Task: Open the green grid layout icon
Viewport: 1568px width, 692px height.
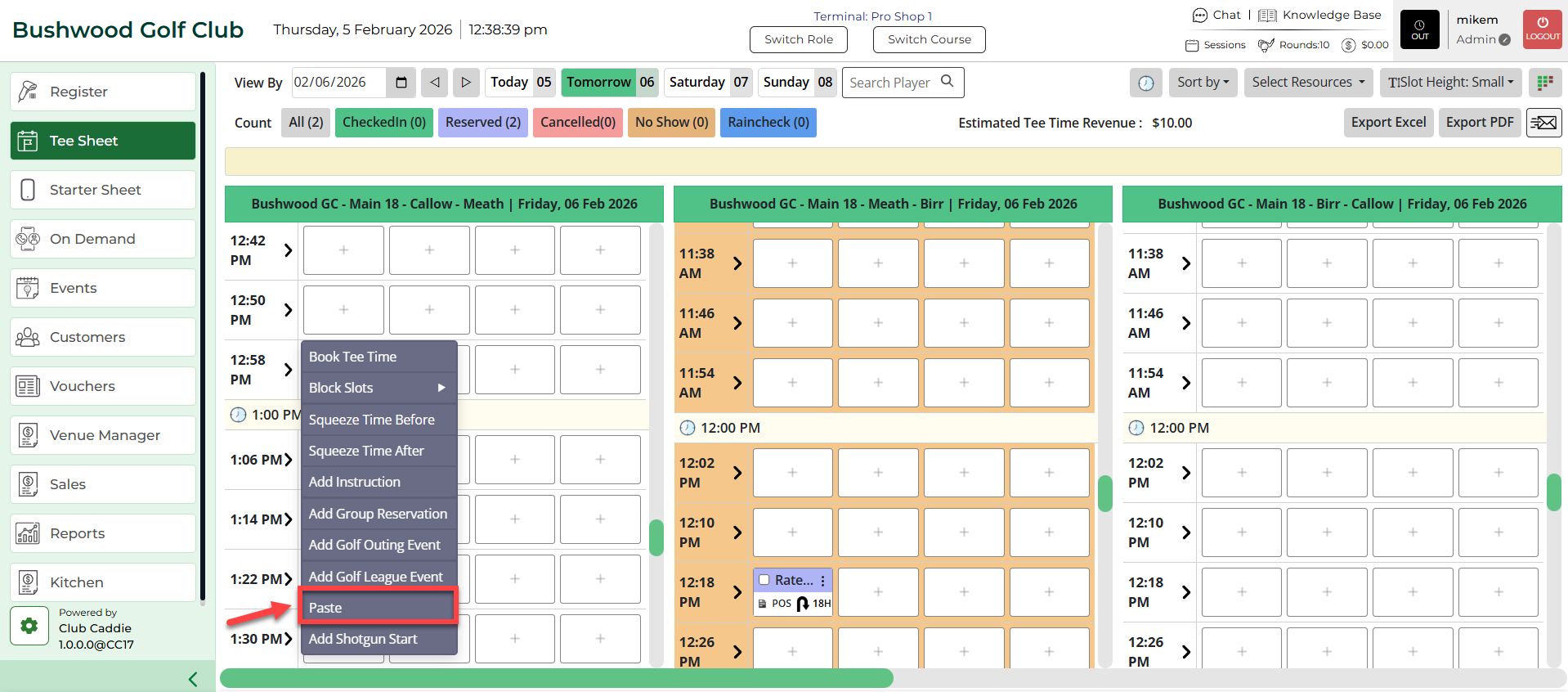Action: pos(1544,83)
